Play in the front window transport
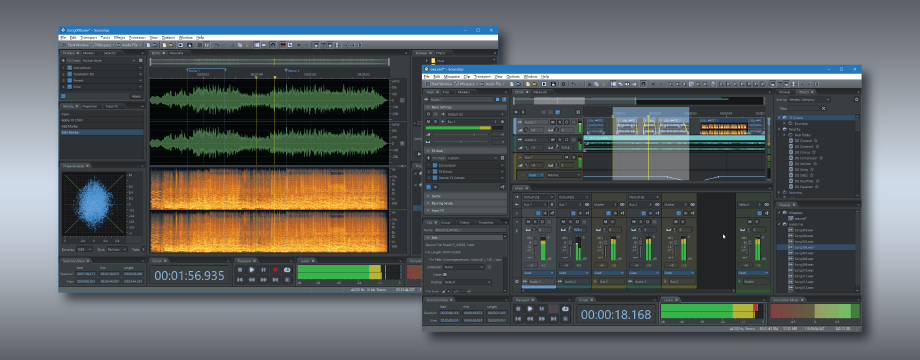 (x=529, y=308)
